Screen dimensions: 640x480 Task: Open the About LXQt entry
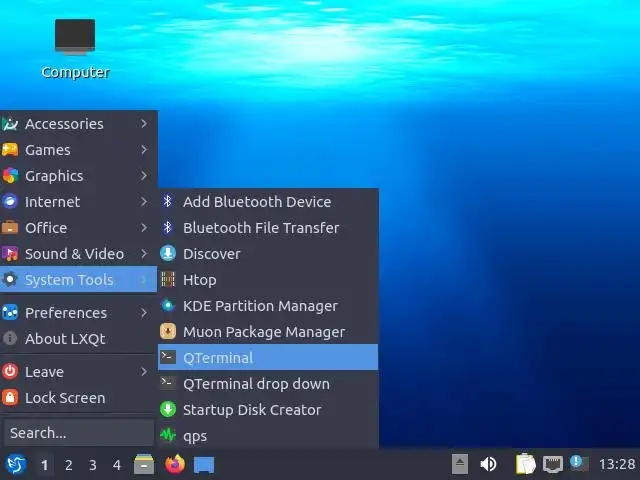(78, 338)
